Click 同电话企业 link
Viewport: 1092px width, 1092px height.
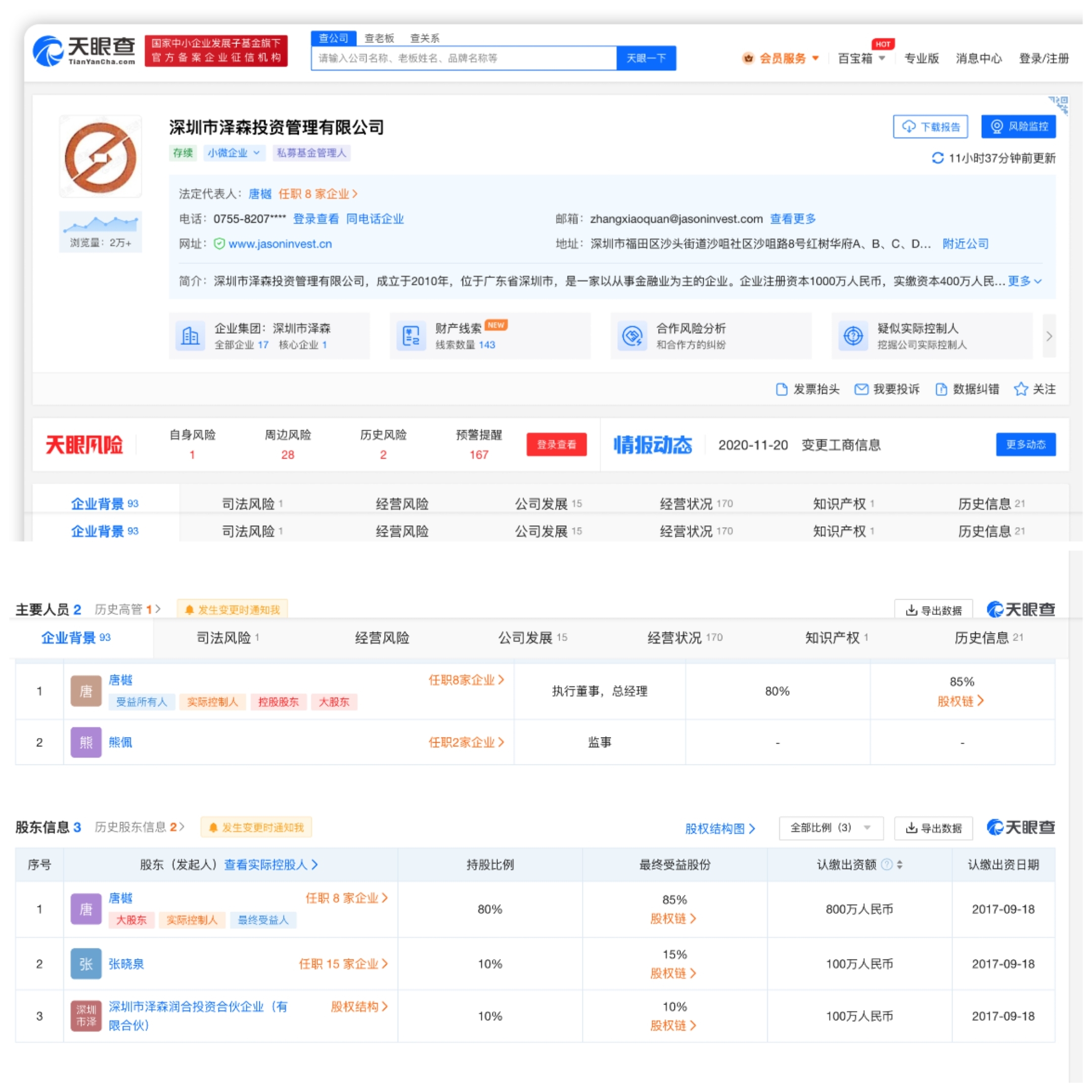(375, 219)
